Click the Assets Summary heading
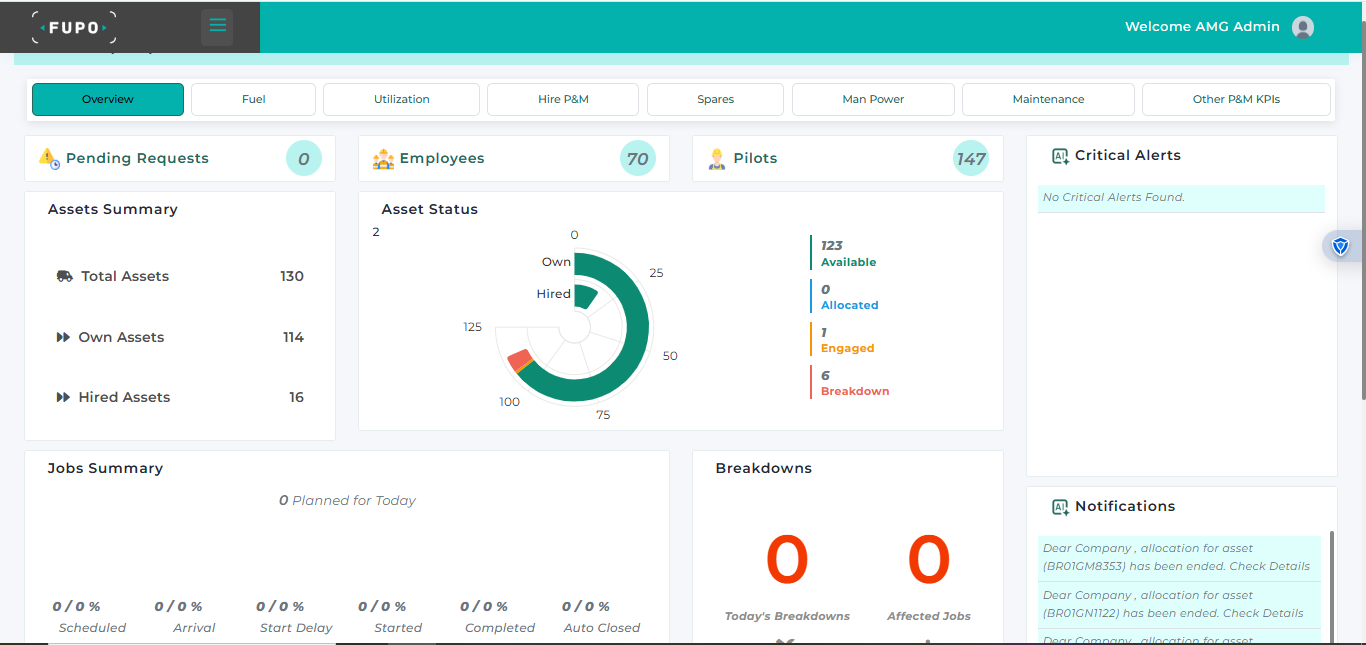The height and width of the screenshot is (645, 1366). pos(112,209)
